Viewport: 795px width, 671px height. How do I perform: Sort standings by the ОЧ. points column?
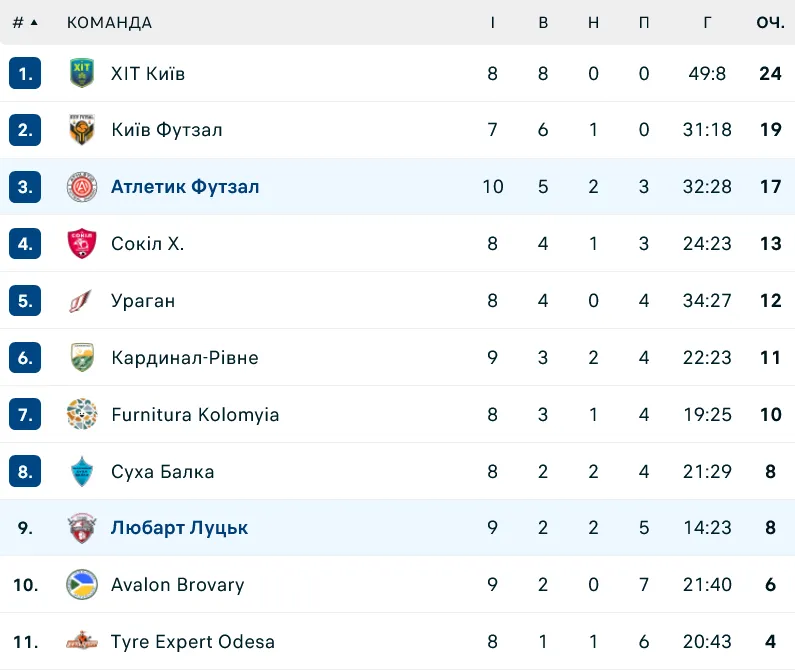[x=769, y=22]
